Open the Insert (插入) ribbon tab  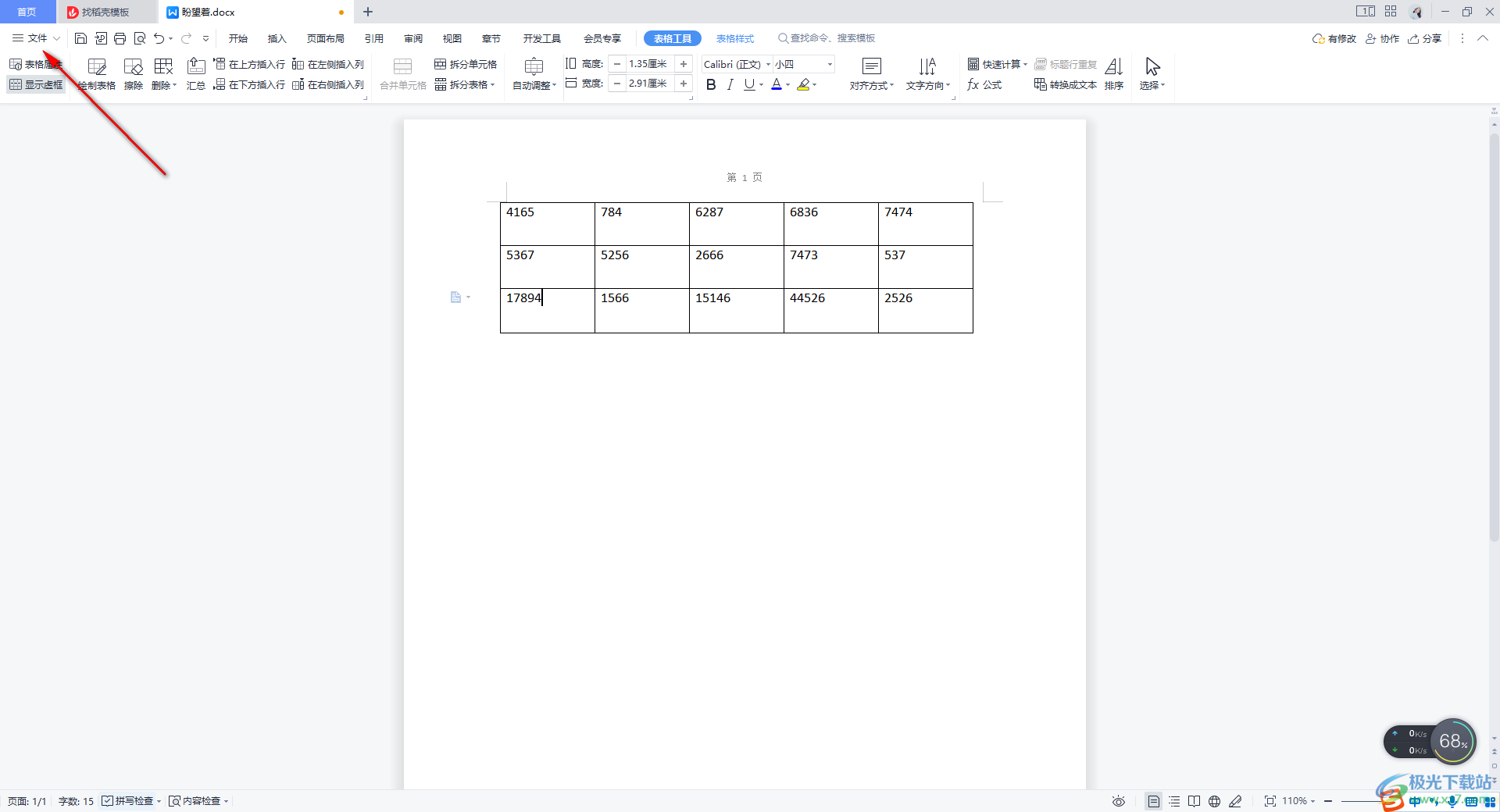point(277,38)
